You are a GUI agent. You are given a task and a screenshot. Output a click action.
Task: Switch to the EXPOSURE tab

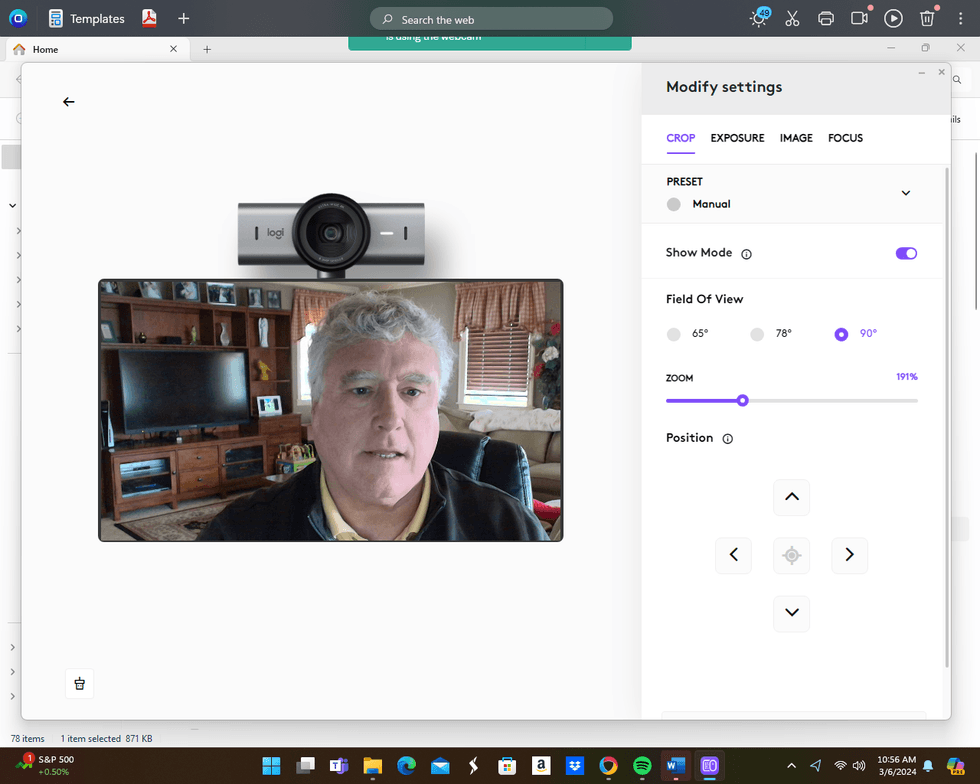[x=737, y=138]
